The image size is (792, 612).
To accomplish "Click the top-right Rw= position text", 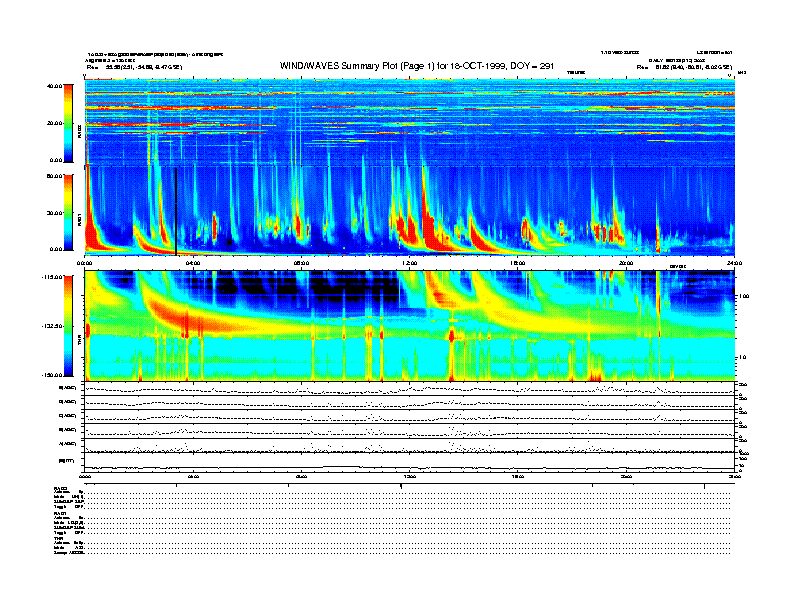I will (x=684, y=67).
